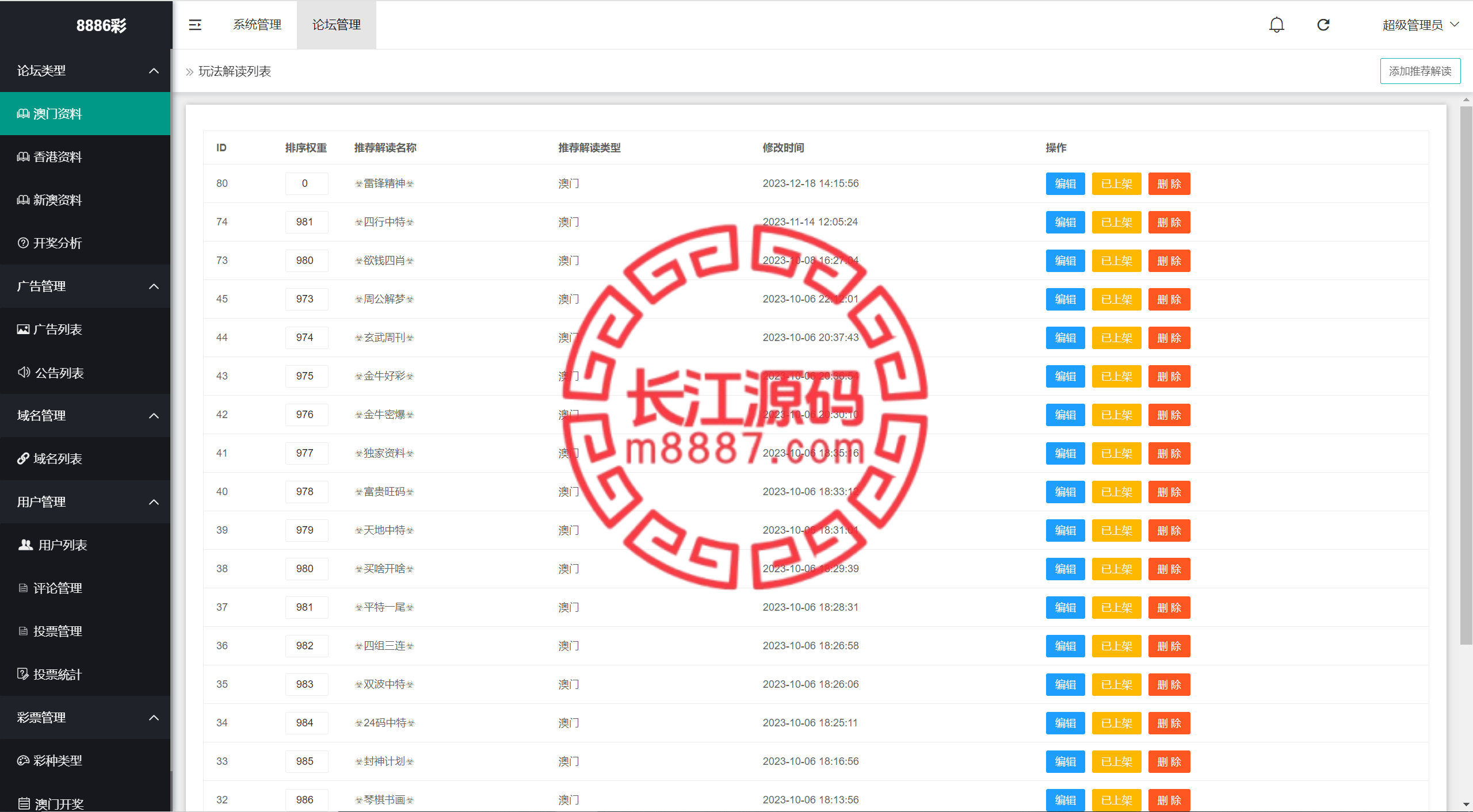Click the 玩法解读列表 breadcrumb title

coord(235,71)
